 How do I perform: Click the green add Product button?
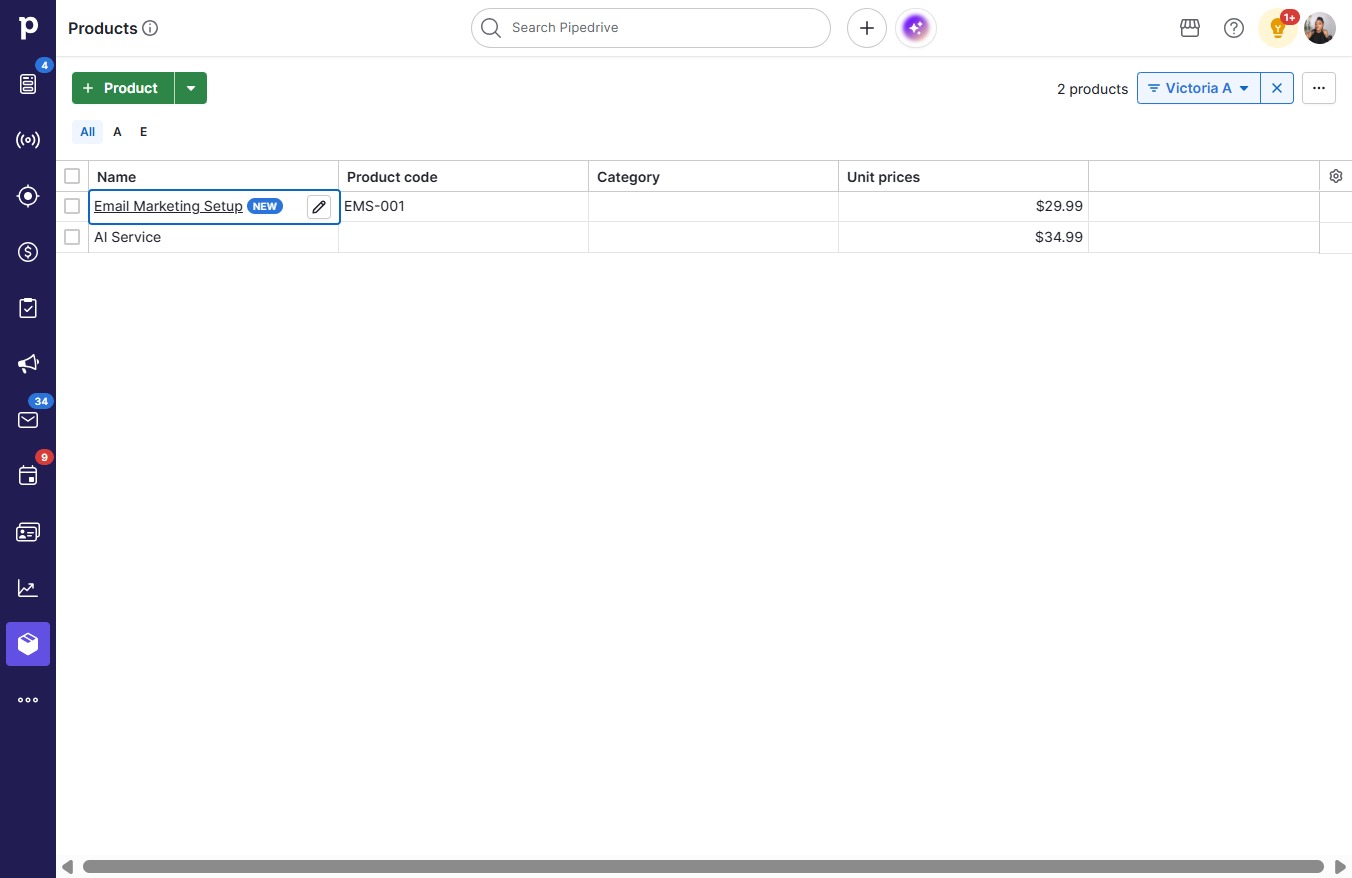(x=123, y=88)
